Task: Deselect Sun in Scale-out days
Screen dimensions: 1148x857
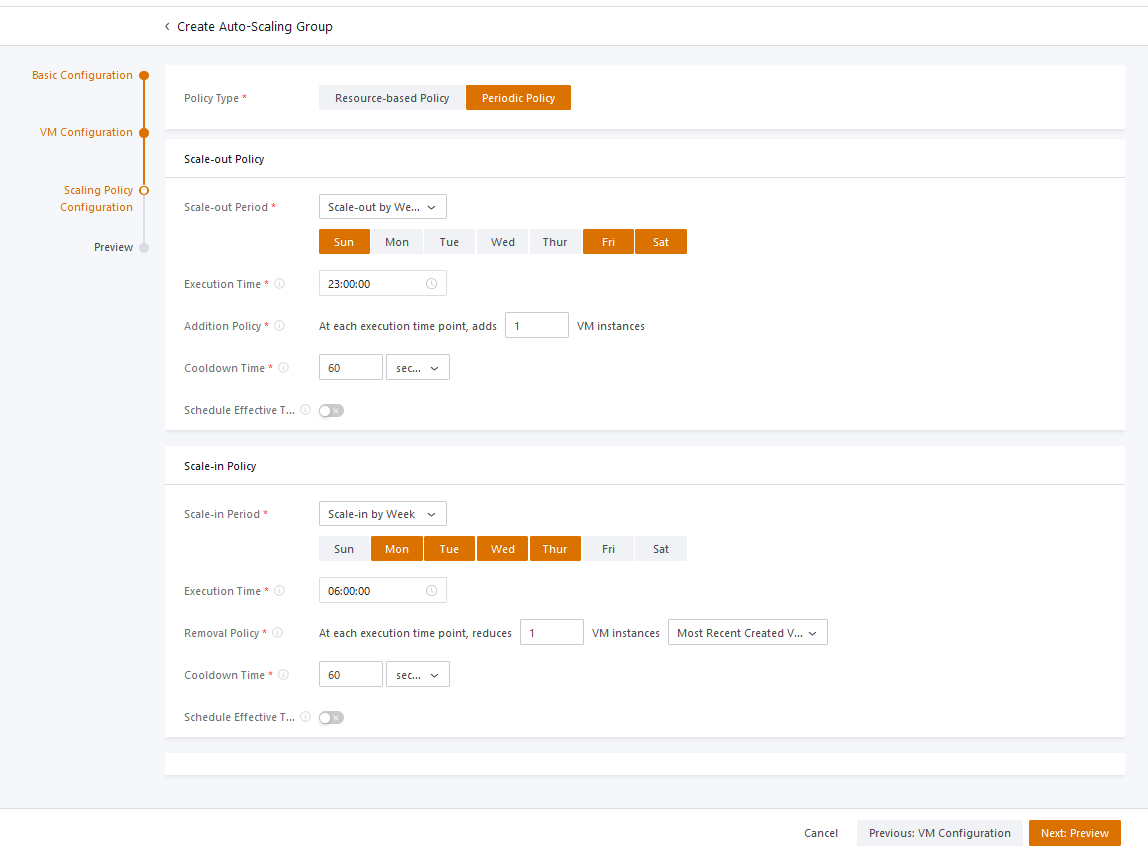Action: (344, 242)
